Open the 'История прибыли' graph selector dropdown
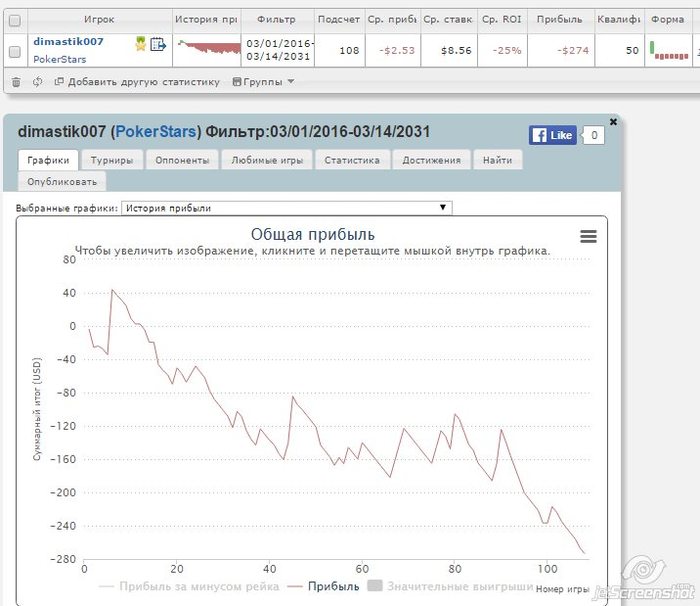The image size is (700, 606). point(287,208)
